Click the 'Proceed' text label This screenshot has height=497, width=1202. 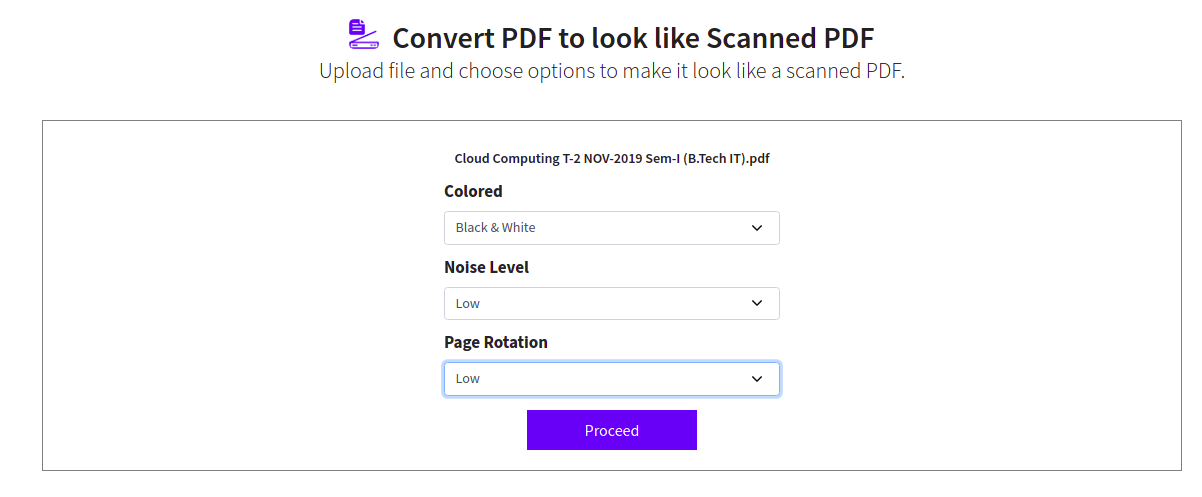(611, 431)
